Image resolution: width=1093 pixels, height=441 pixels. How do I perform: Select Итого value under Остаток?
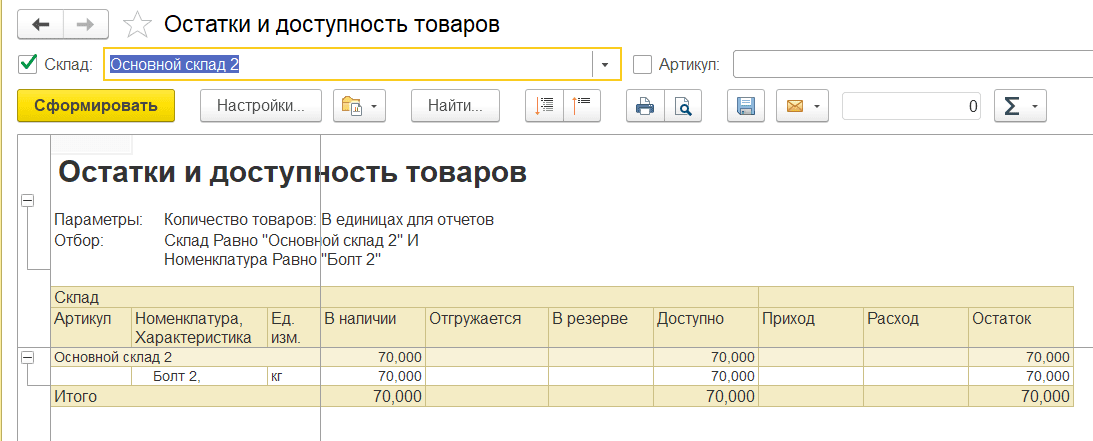pyautogui.click(x=1021, y=396)
